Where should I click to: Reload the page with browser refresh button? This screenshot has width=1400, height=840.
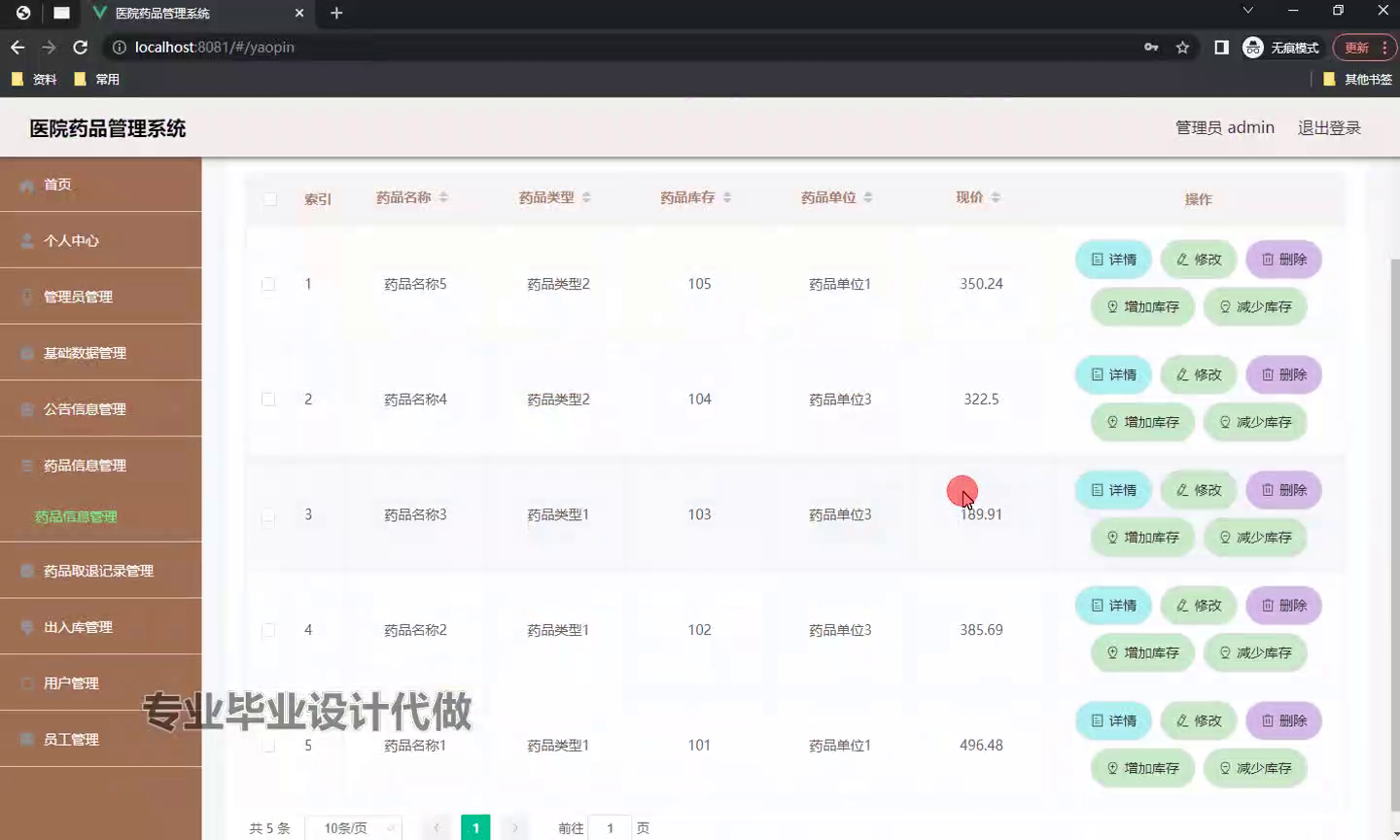click(81, 47)
